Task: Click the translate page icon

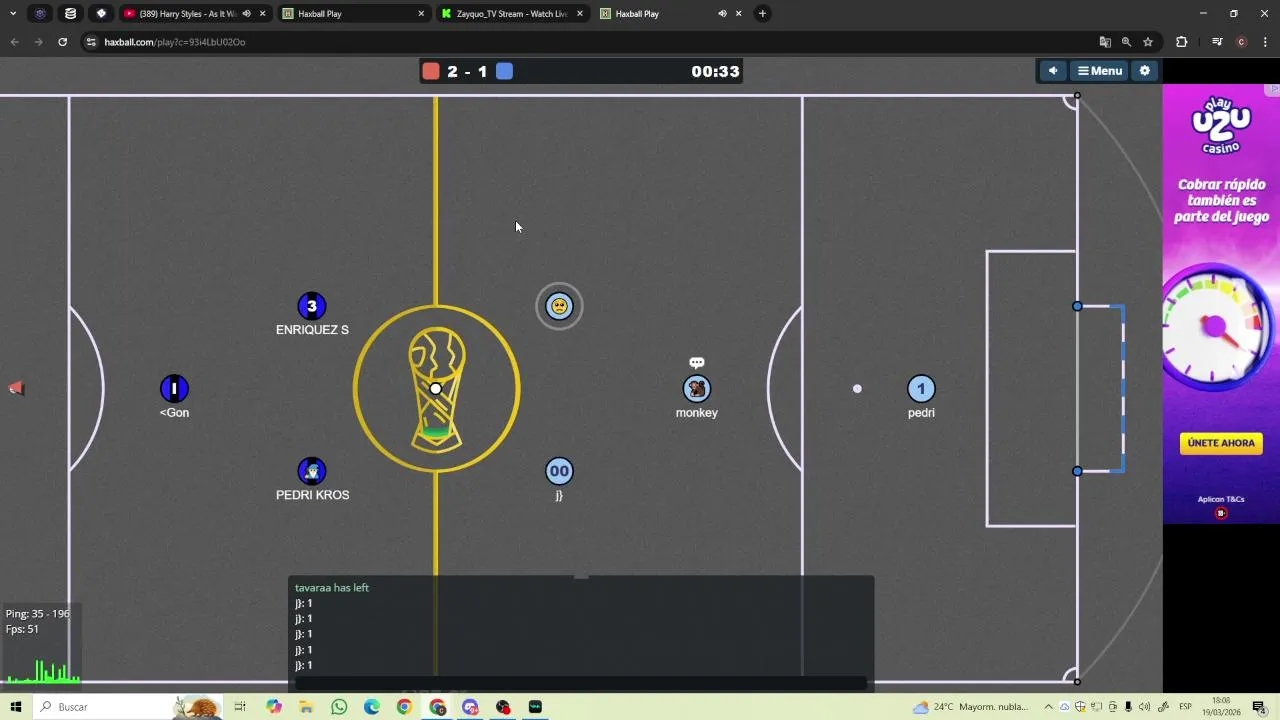Action: coord(1105,42)
